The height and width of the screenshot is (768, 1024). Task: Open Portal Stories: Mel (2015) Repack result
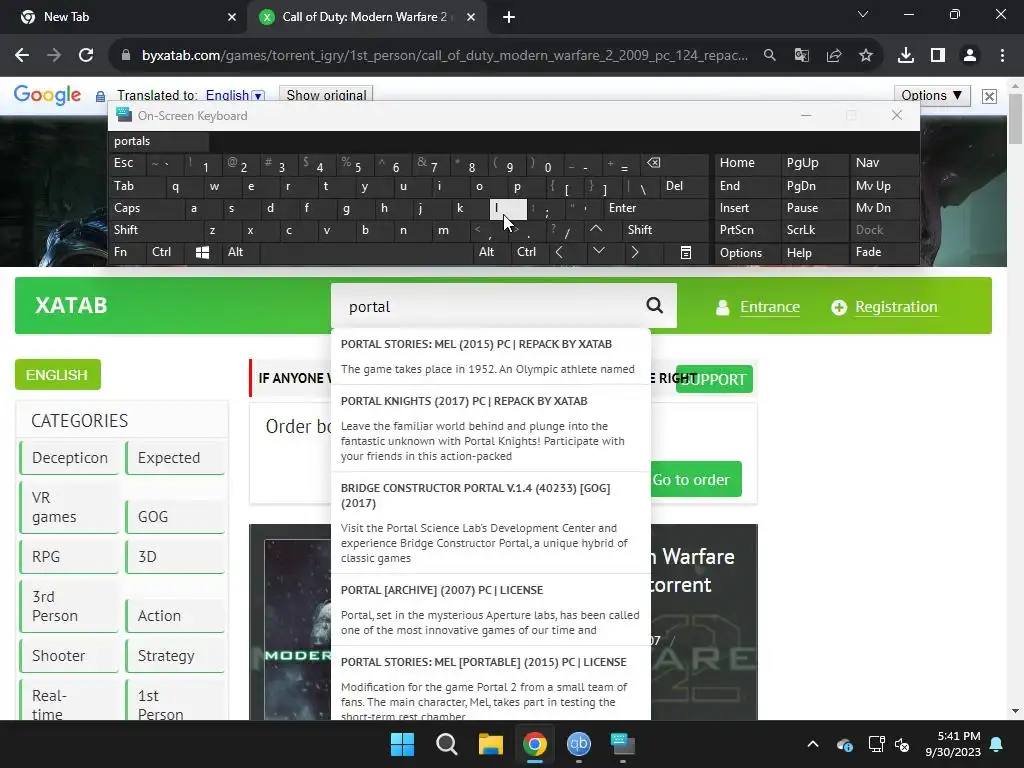pyautogui.click(x=490, y=356)
